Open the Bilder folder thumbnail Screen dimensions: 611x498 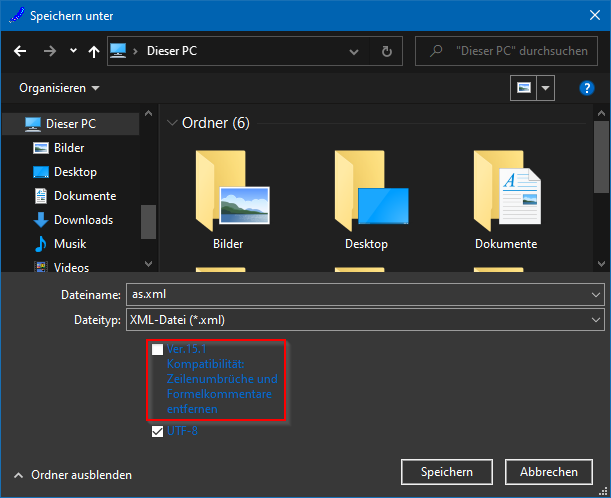(x=228, y=196)
